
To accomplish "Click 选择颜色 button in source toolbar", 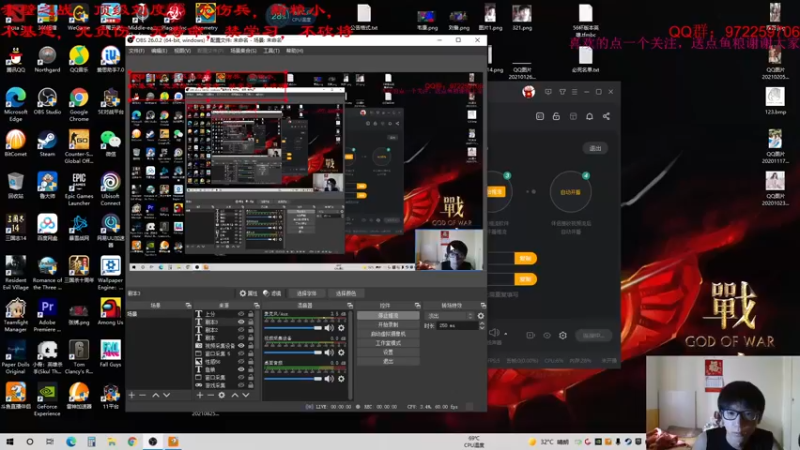I will pyautogui.click(x=346, y=293).
